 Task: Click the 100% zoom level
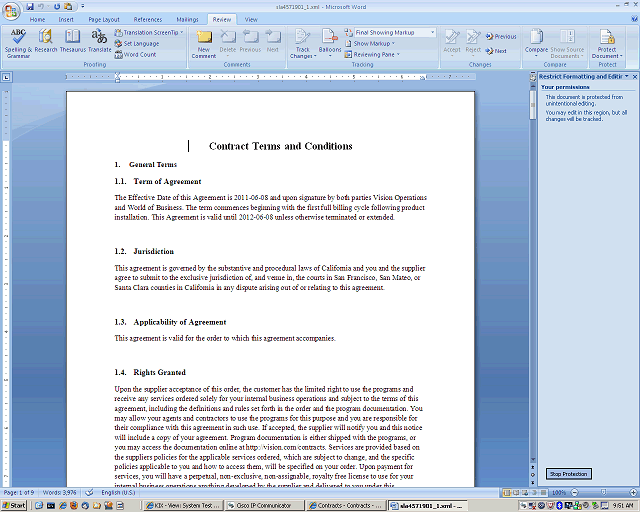[x=558, y=492]
